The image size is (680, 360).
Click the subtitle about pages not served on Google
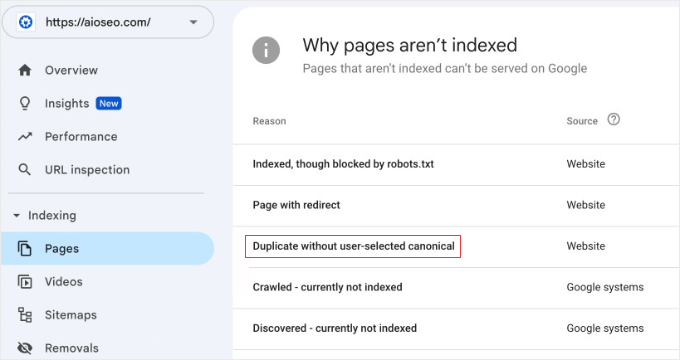(x=445, y=69)
